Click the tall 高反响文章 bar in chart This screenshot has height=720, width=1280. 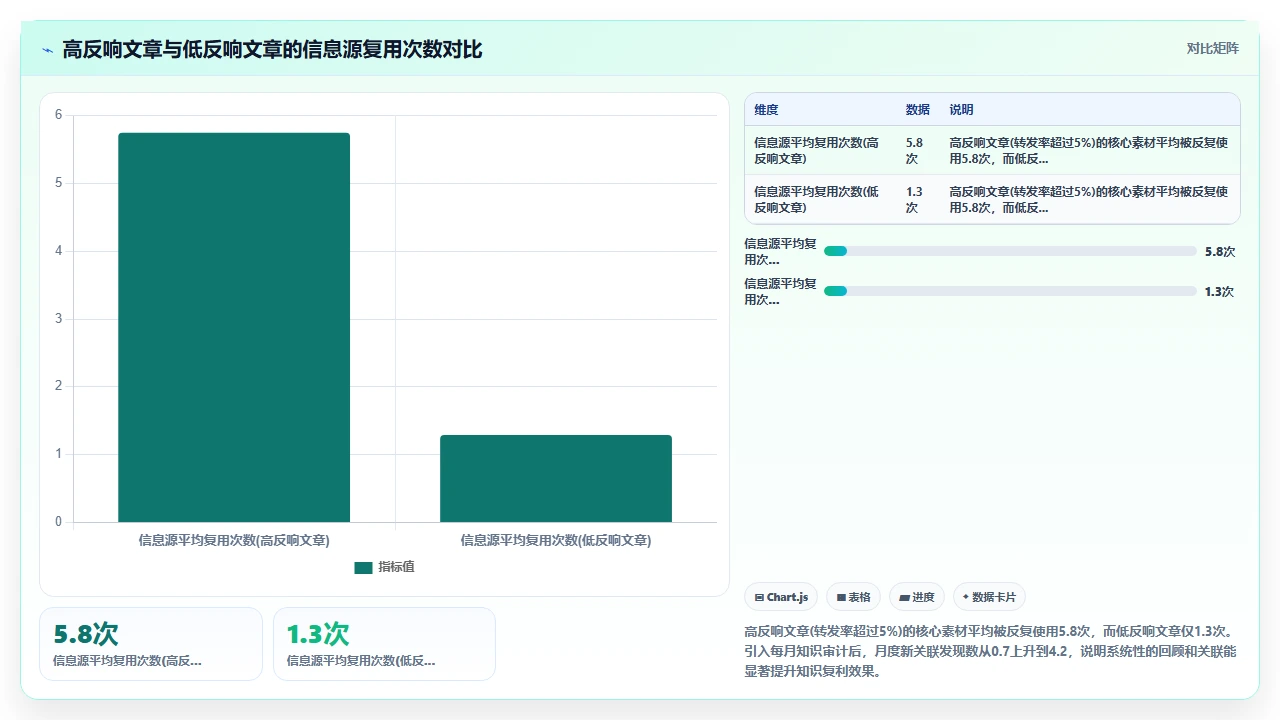tap(234, 327)
